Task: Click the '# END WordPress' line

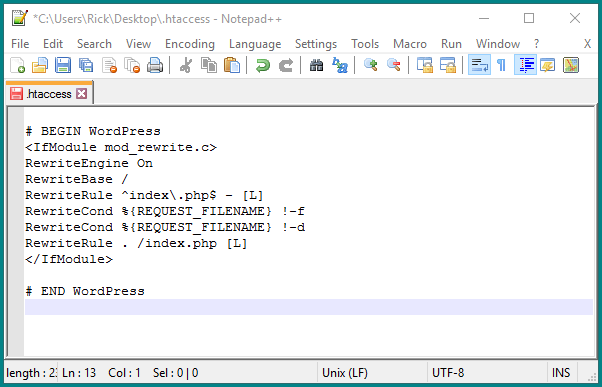Action: (x=85, y=291)
